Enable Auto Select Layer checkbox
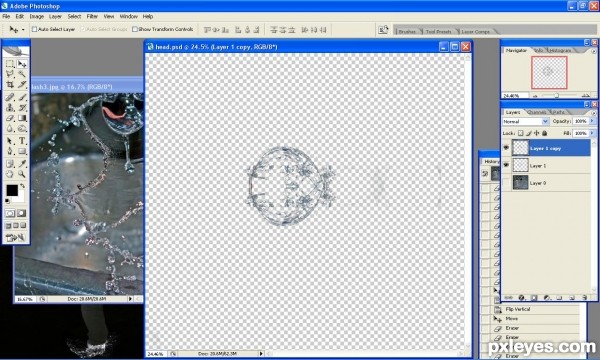Image resolution: width=600 pixels, height=360 pixels. [34, 29]
